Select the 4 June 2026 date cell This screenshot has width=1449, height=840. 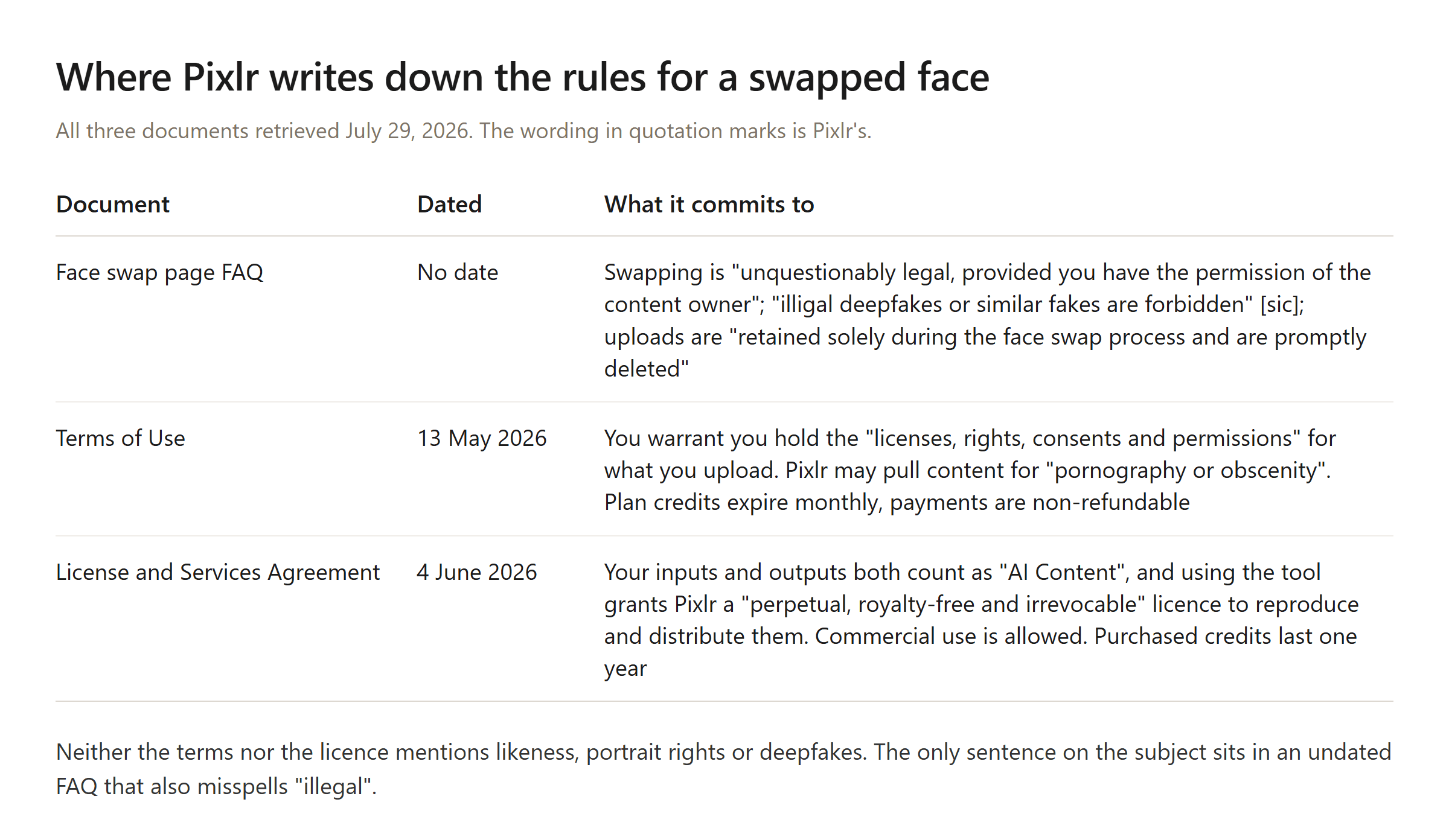point(477,572)
